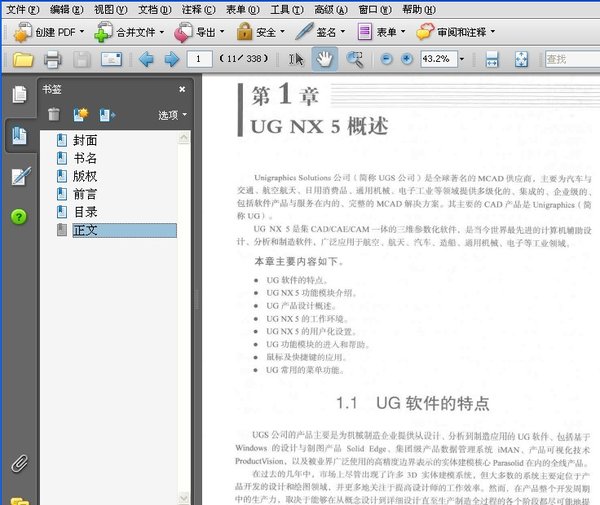This screenshot has height=505, width=600.
Task: Create a new bookmark
Action: coord(80,114)
